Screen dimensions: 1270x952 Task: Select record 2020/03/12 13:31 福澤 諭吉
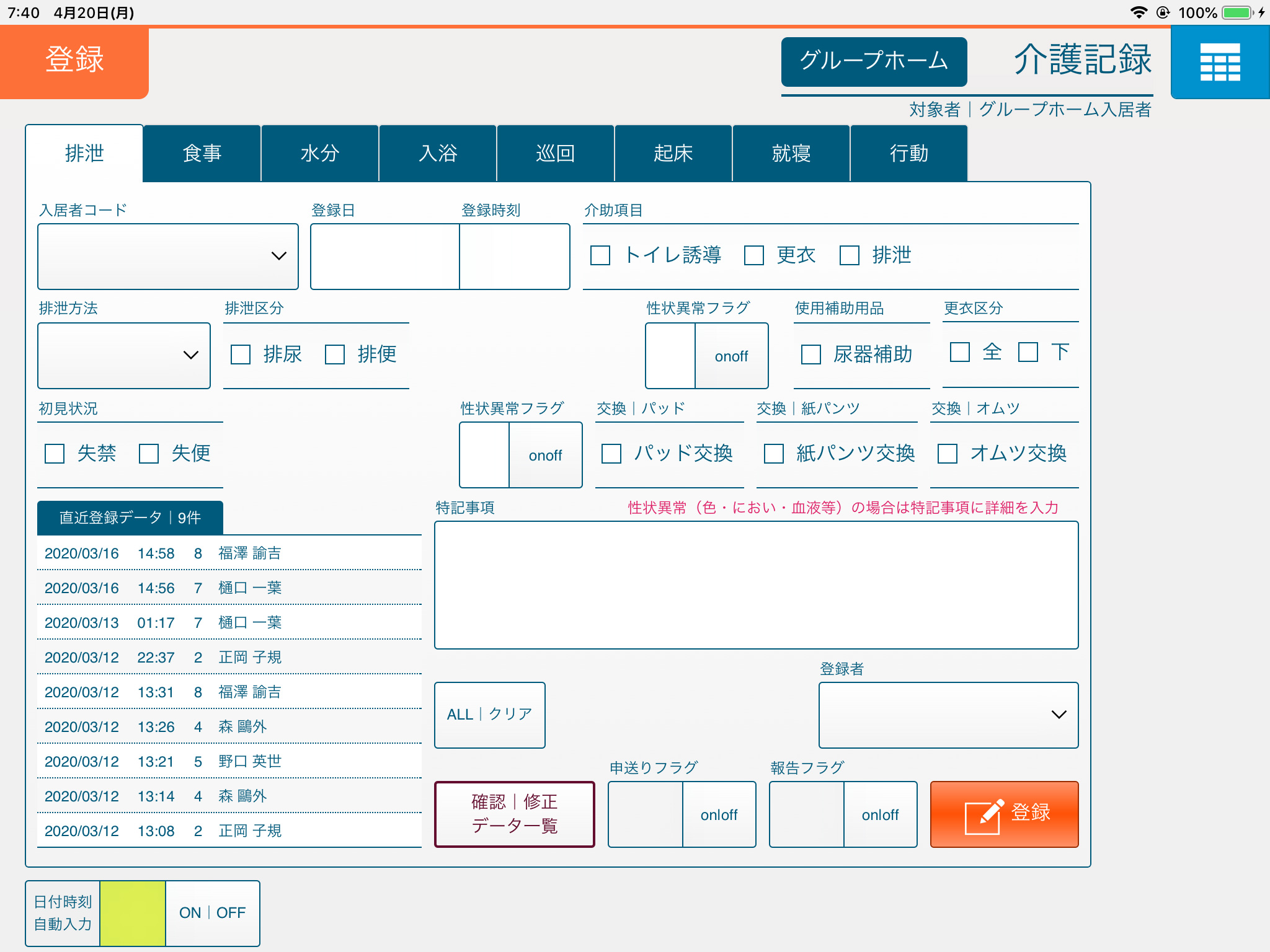229,692
